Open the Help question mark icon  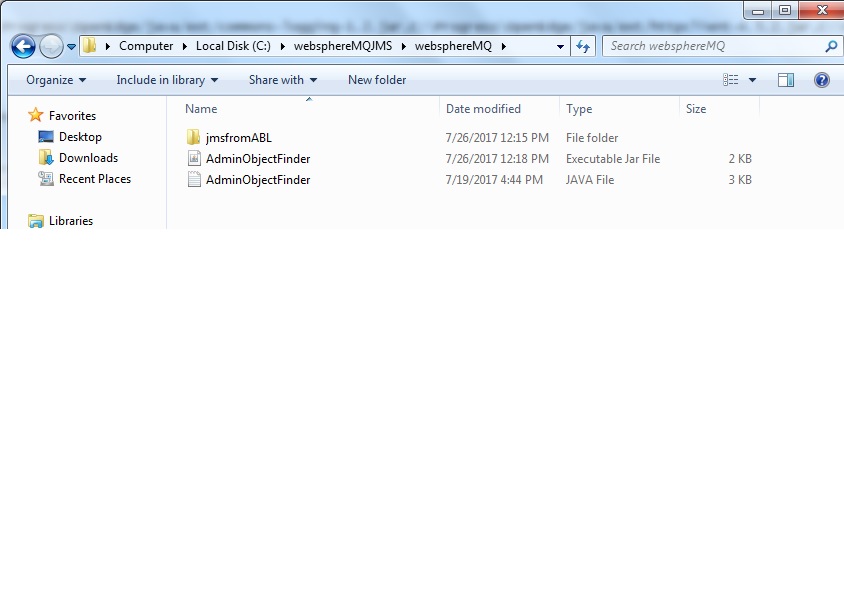(822, 80)
